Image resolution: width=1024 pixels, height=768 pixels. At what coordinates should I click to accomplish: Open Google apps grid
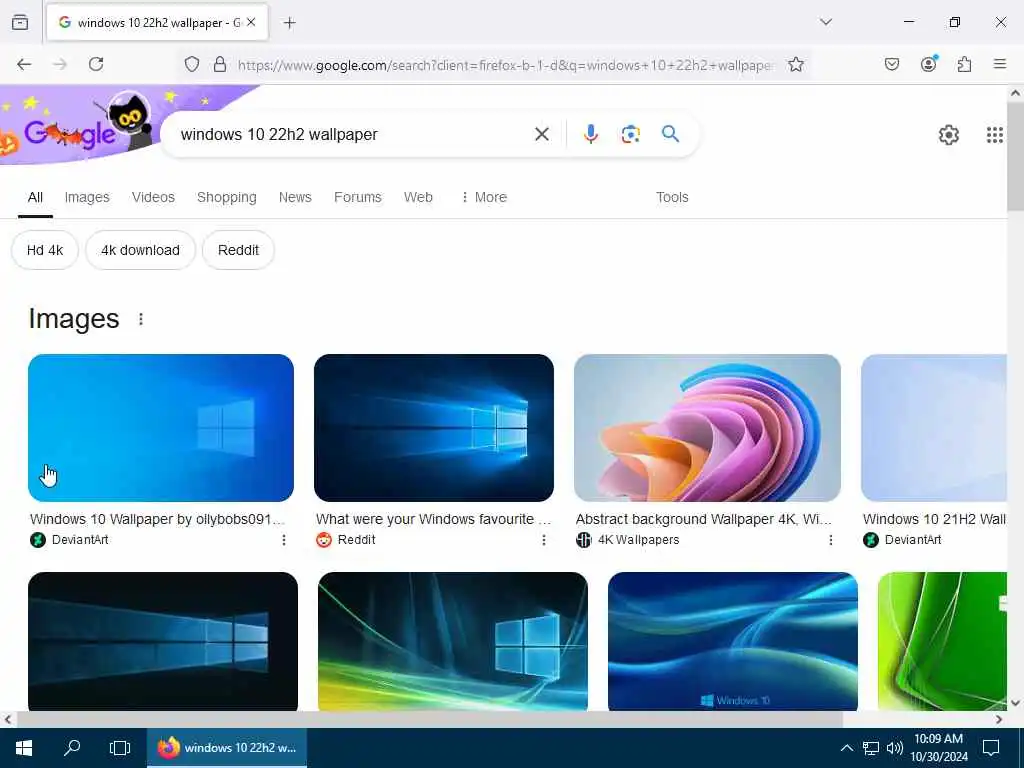pyautogui.click(x=995, y=135)
